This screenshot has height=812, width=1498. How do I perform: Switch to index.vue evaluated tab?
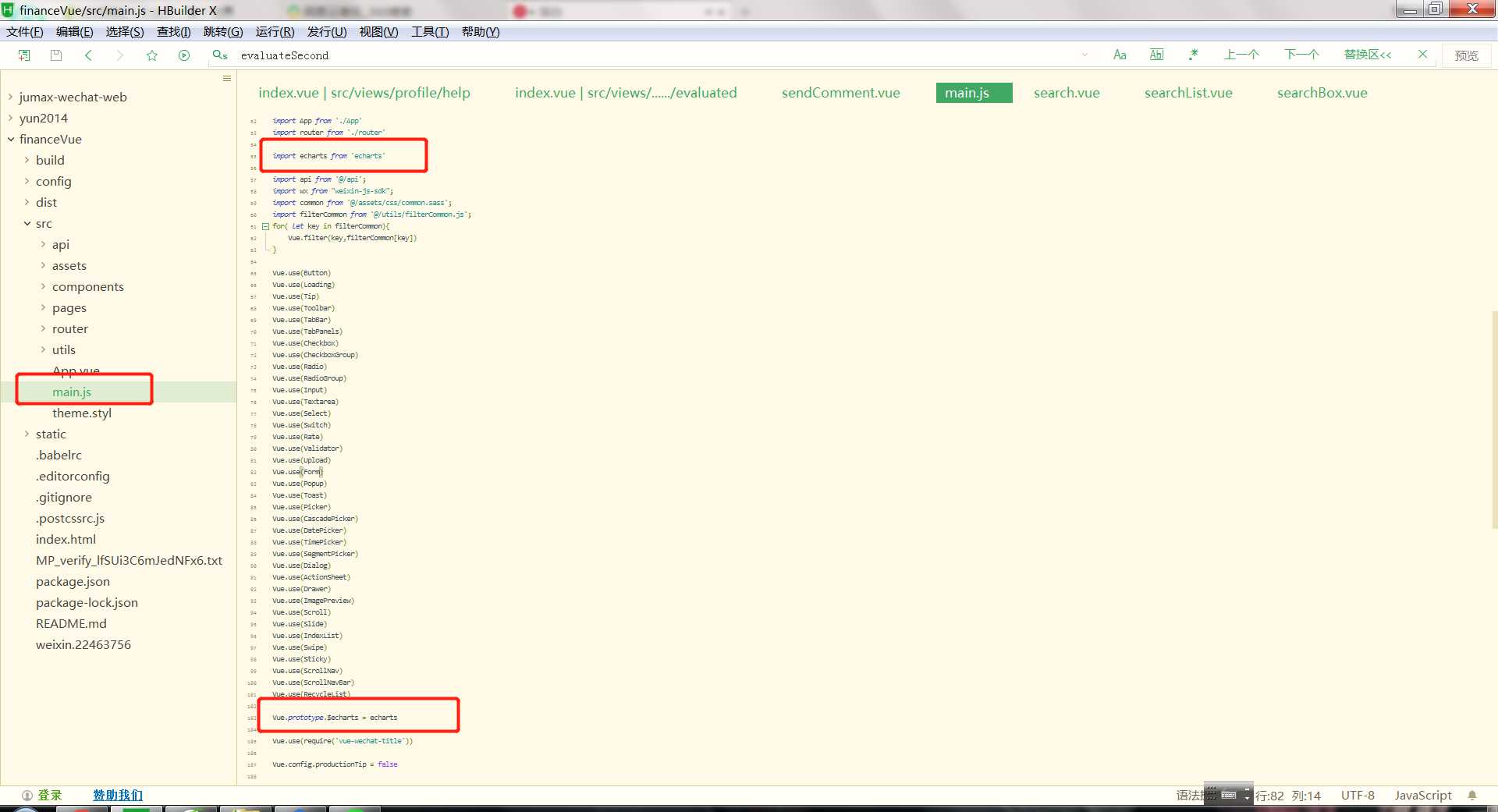pos(626,93)
